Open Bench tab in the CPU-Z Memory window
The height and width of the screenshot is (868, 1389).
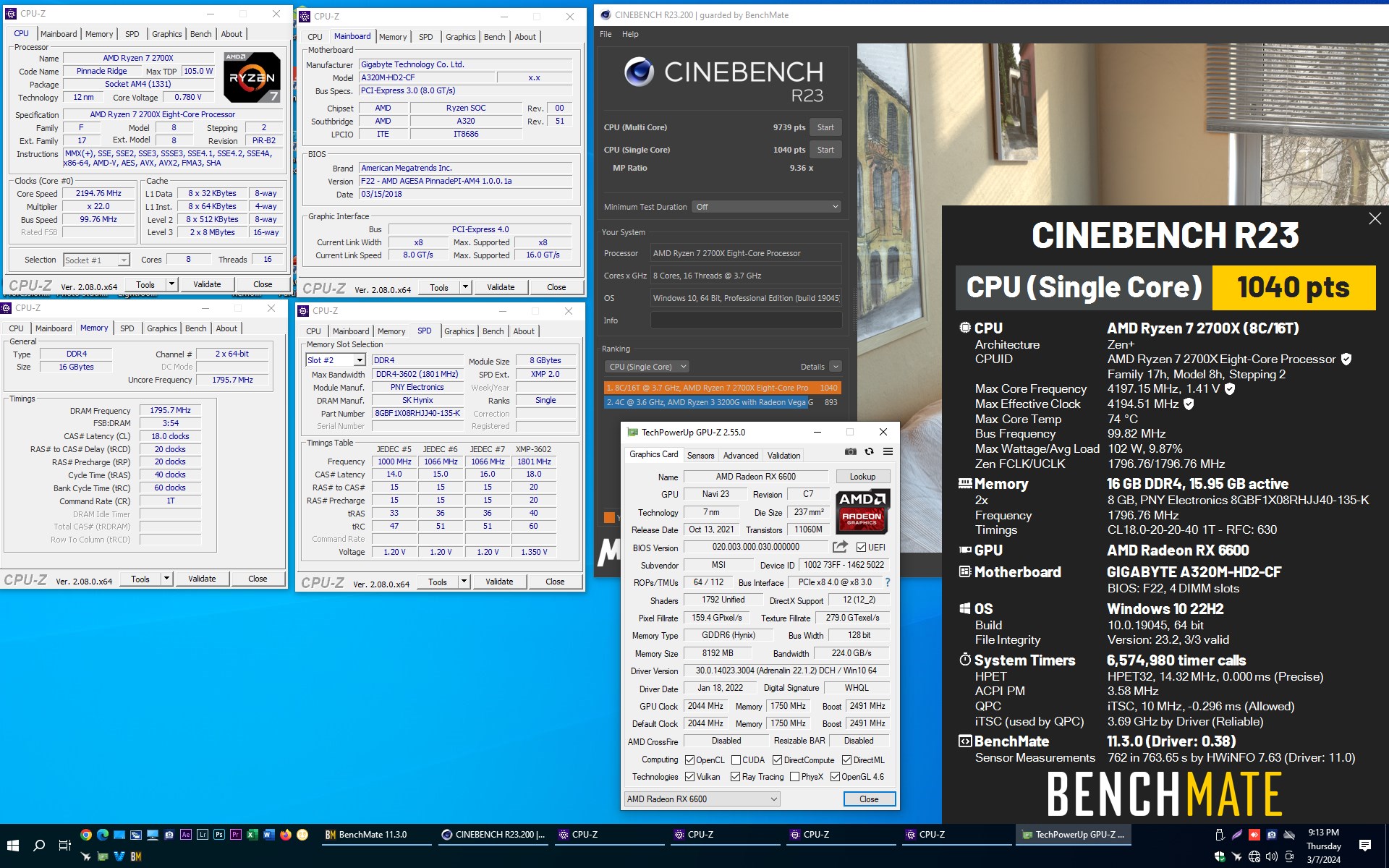pyautogui.click(x=195, y=328)
